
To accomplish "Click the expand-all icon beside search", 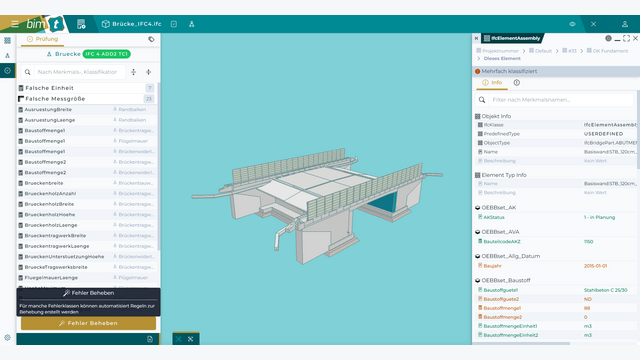I will pos(133,72).
